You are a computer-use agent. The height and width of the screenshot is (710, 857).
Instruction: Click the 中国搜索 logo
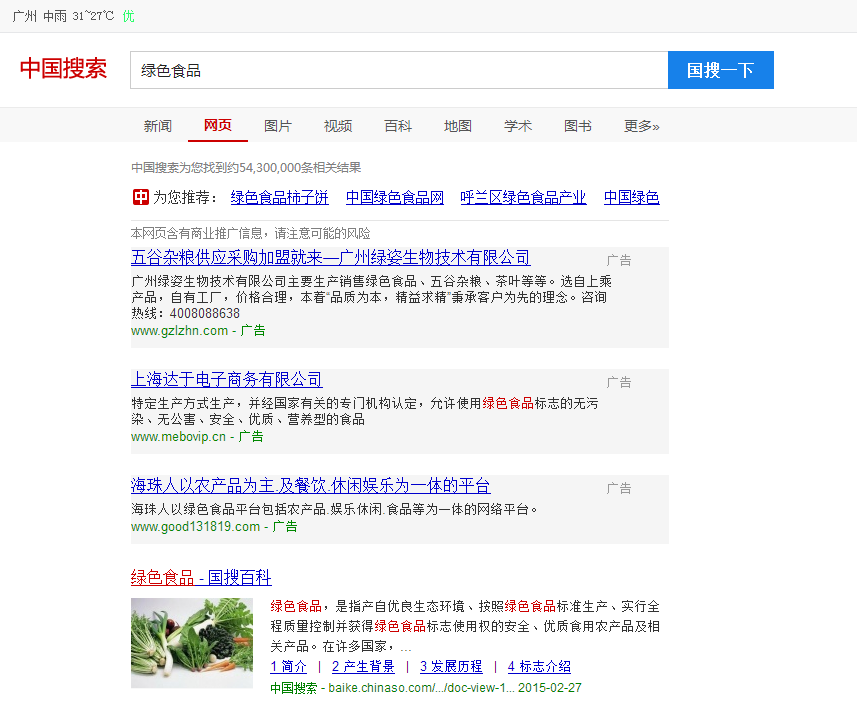[63, 69]
